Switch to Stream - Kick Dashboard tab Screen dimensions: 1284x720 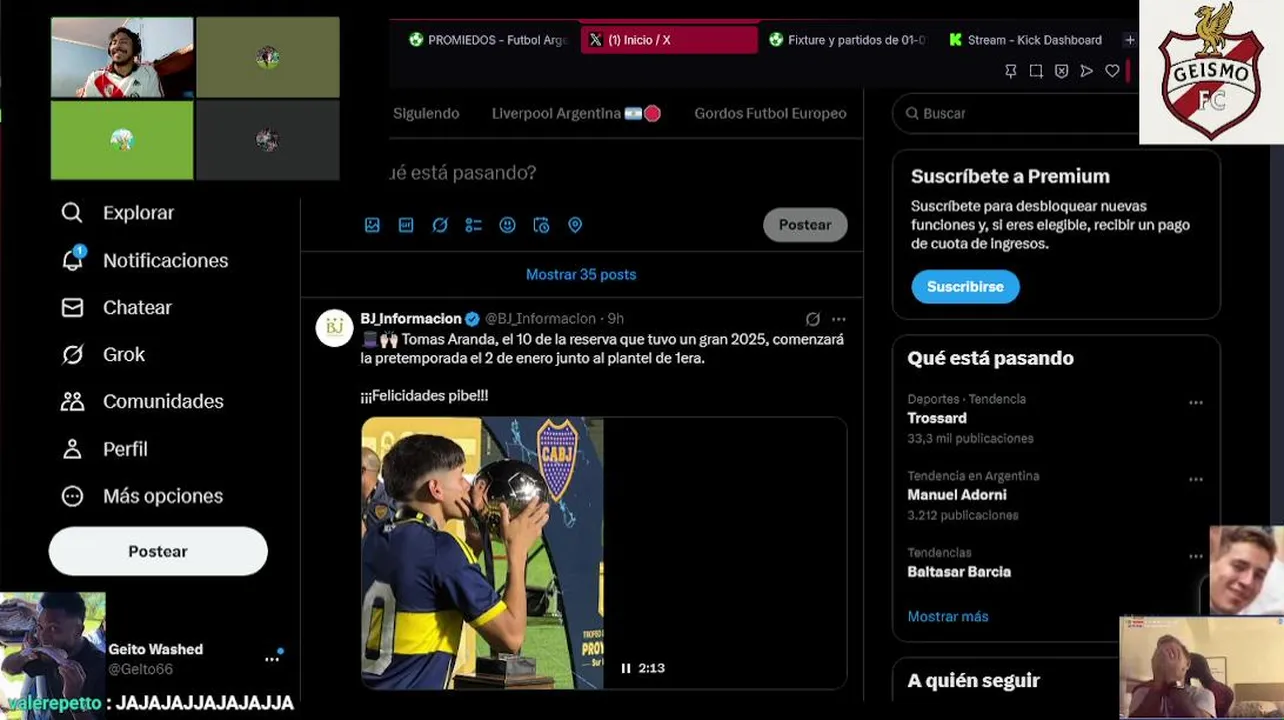point(1026,40)
